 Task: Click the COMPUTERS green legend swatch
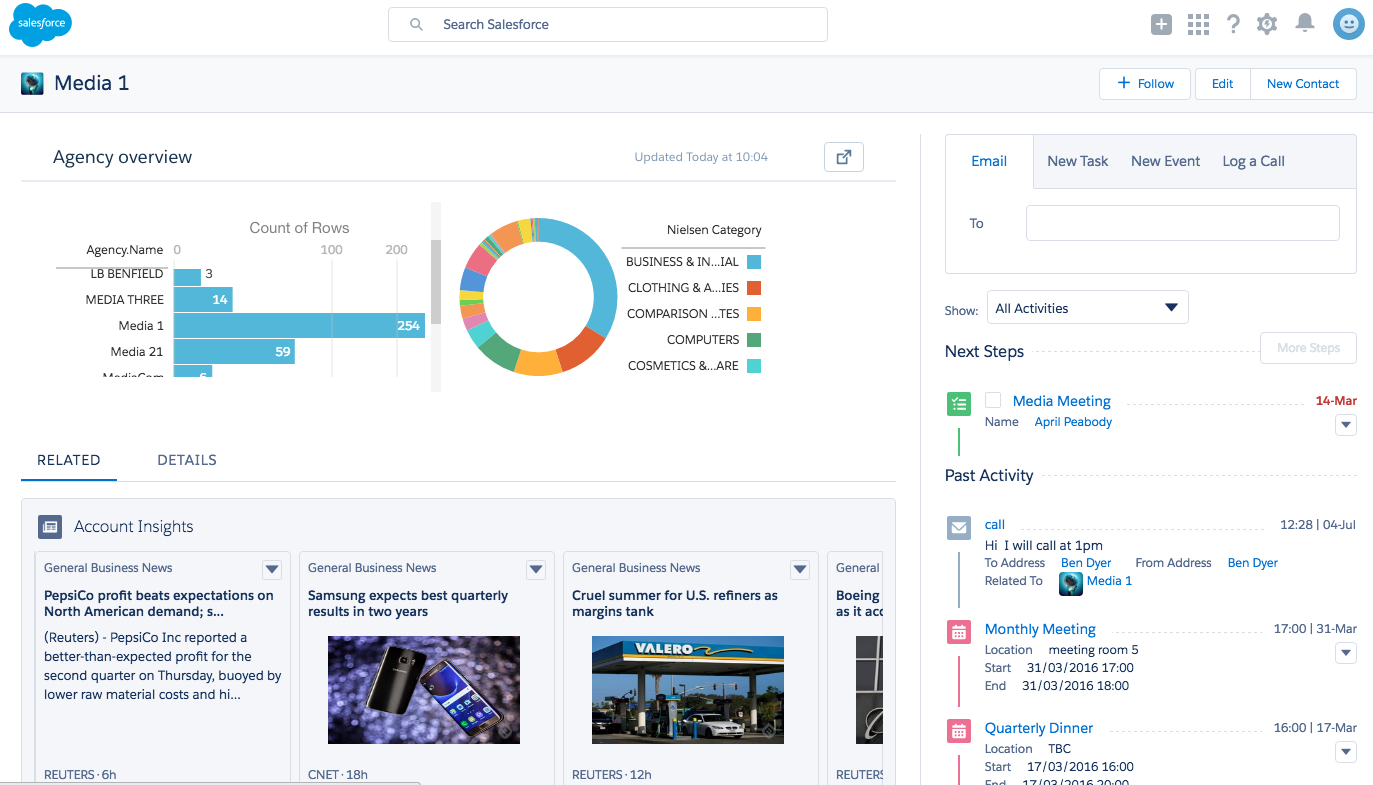754,340
